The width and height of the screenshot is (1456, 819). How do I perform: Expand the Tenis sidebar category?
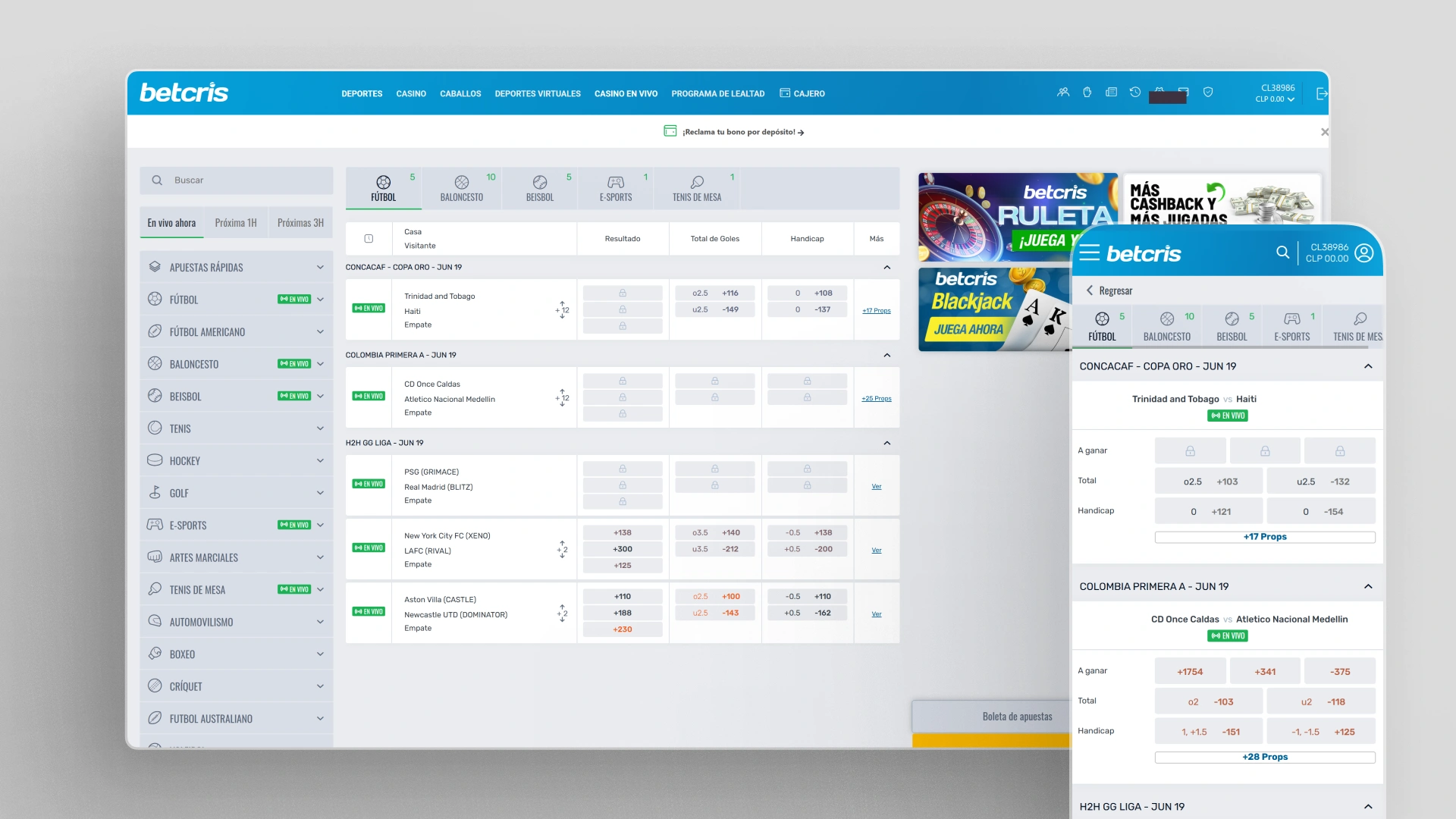pyautogui.click(x=320, y=428)
